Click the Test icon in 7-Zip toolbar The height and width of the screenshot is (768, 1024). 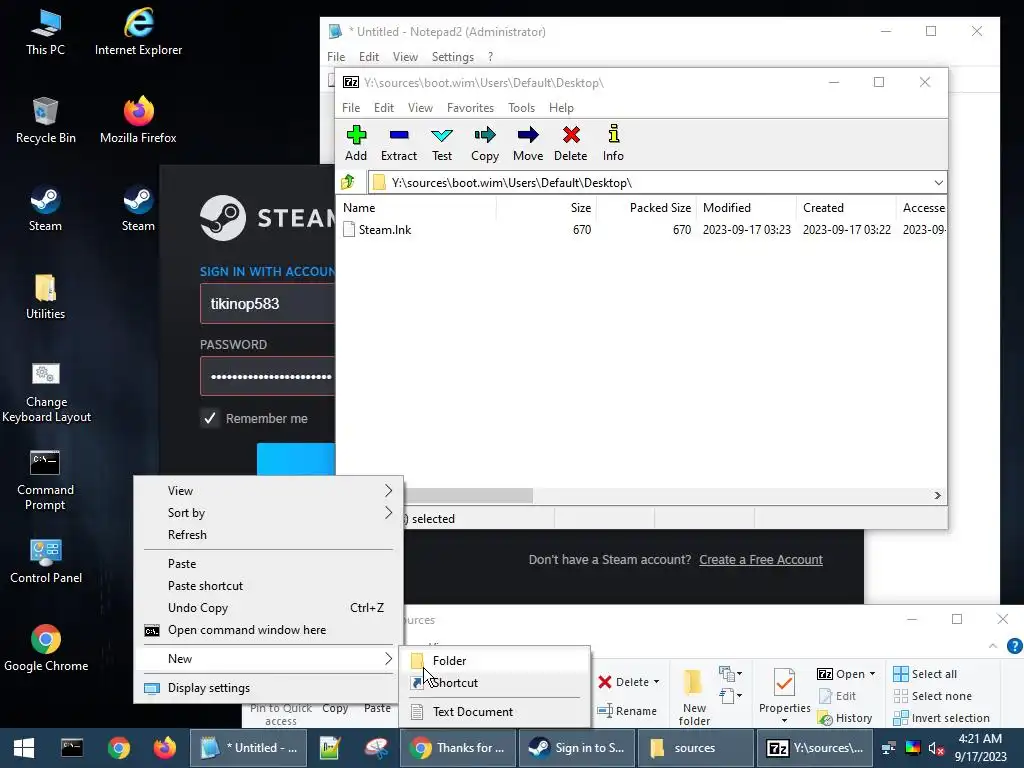(x=441, y=143)
